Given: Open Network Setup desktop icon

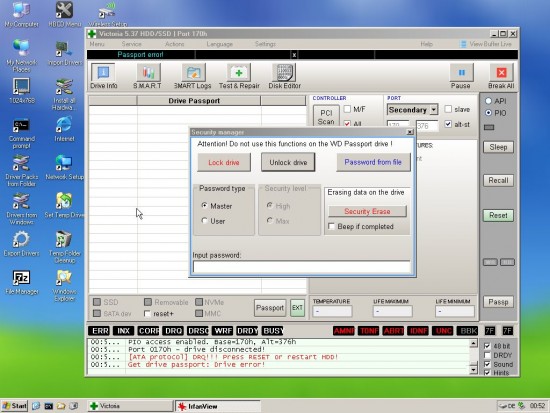Looking at the screenshot, I should coord(64,167).
